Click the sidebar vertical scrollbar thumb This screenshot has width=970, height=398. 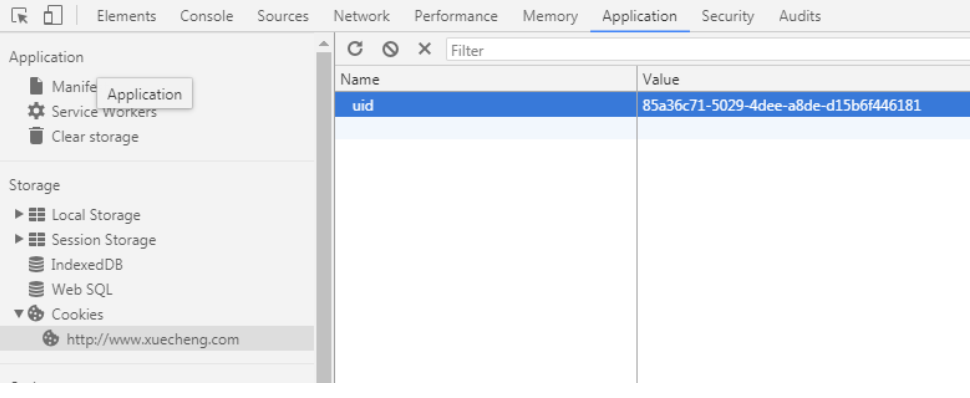[324, 217]
